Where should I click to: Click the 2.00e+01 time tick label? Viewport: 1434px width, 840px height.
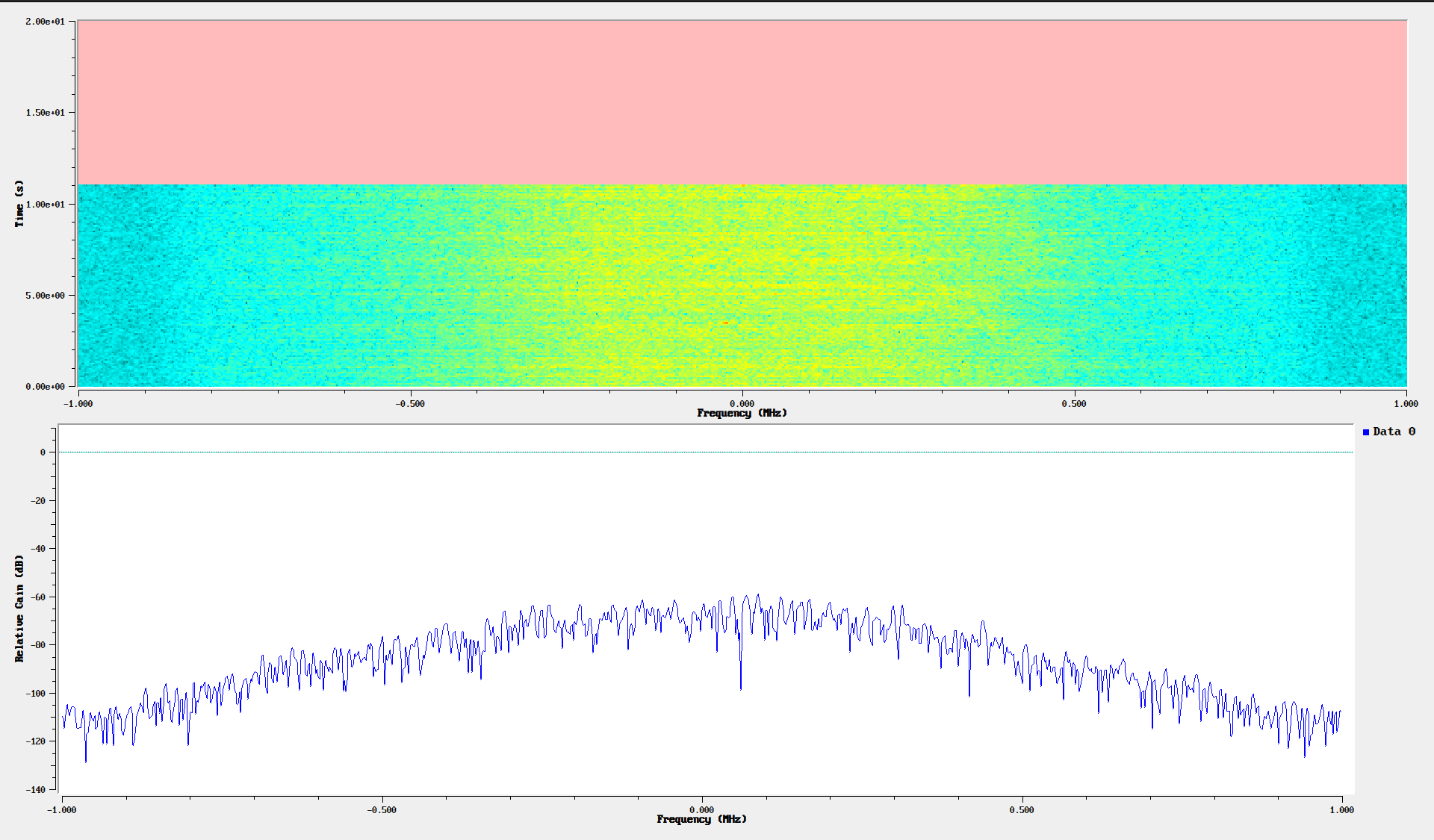46,22
